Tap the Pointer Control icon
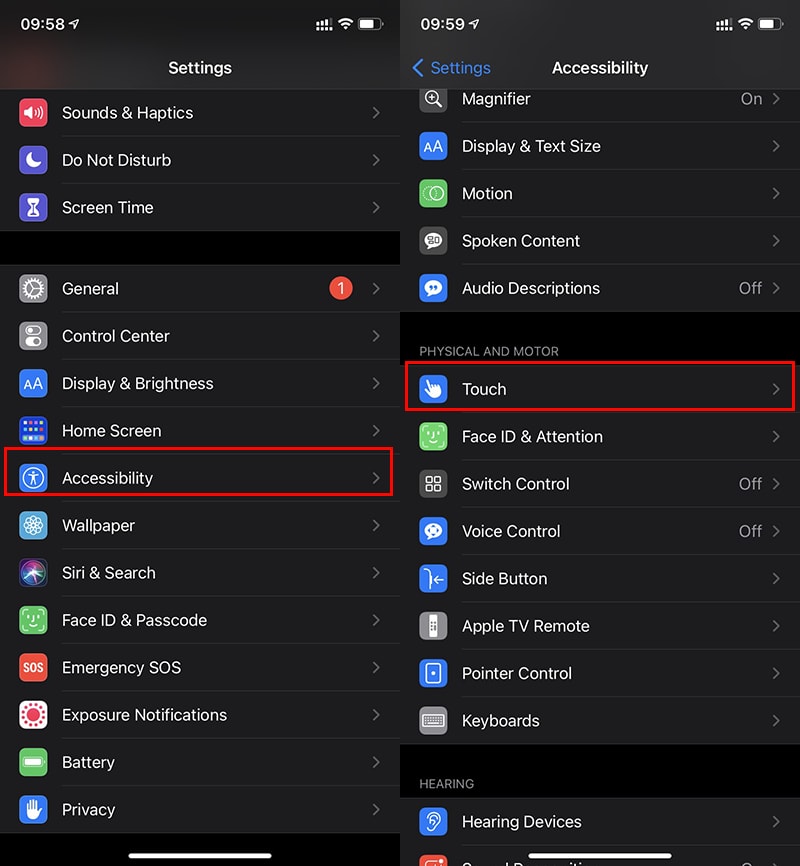The height and width of the screenshot is (866, 800). (x=433, y=673)
